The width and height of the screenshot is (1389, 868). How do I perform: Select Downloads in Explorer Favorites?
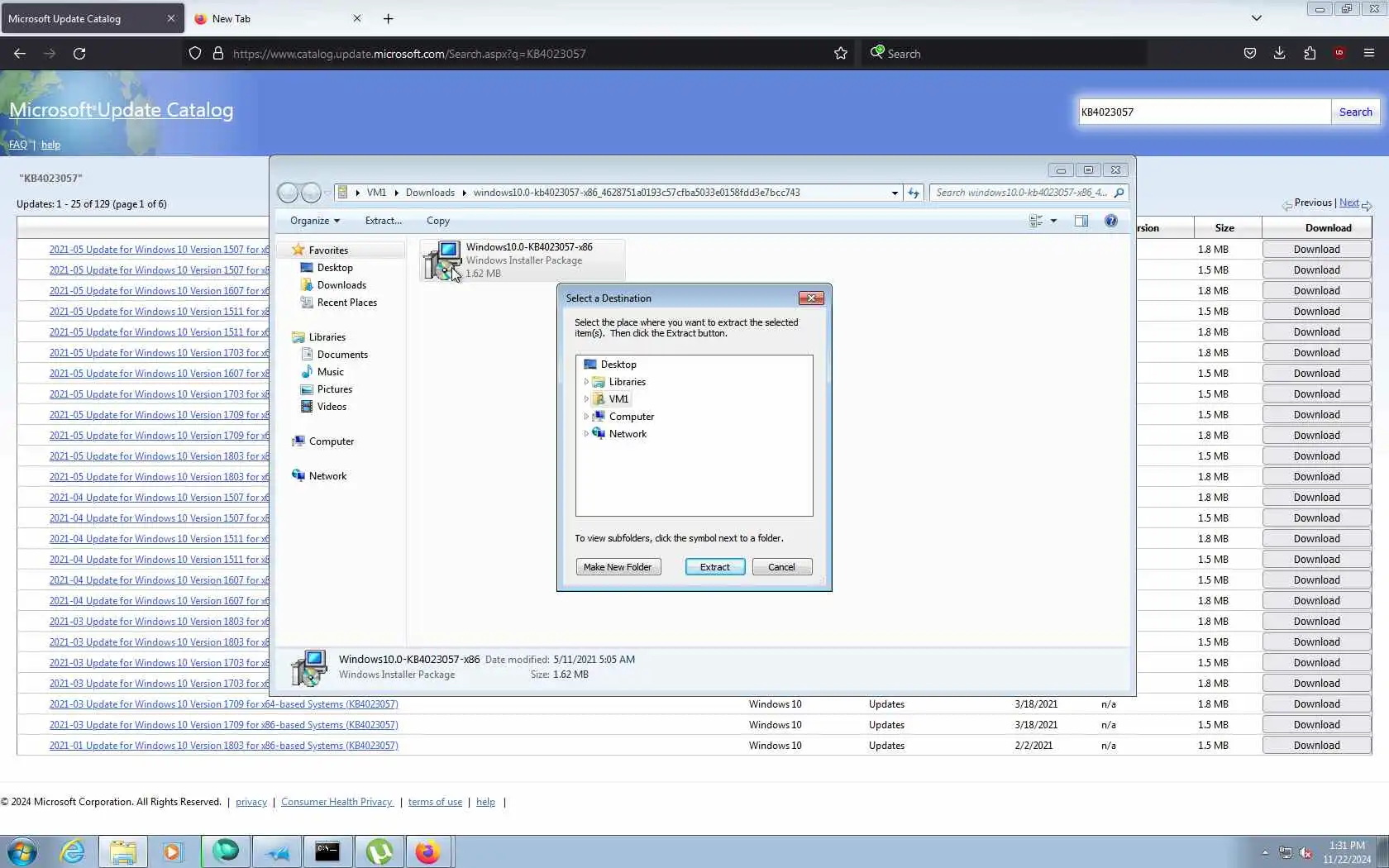(x=341, y=285)
